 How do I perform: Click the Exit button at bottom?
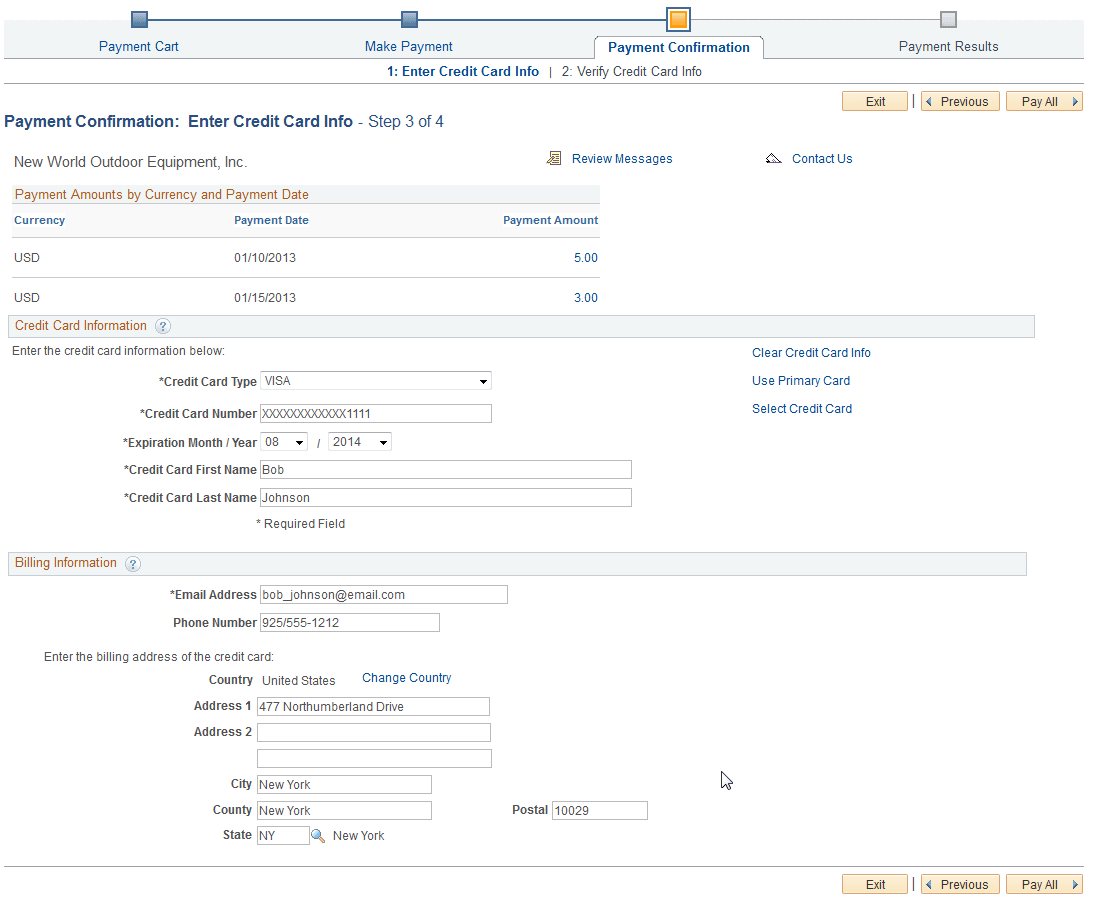click(874, 884)
